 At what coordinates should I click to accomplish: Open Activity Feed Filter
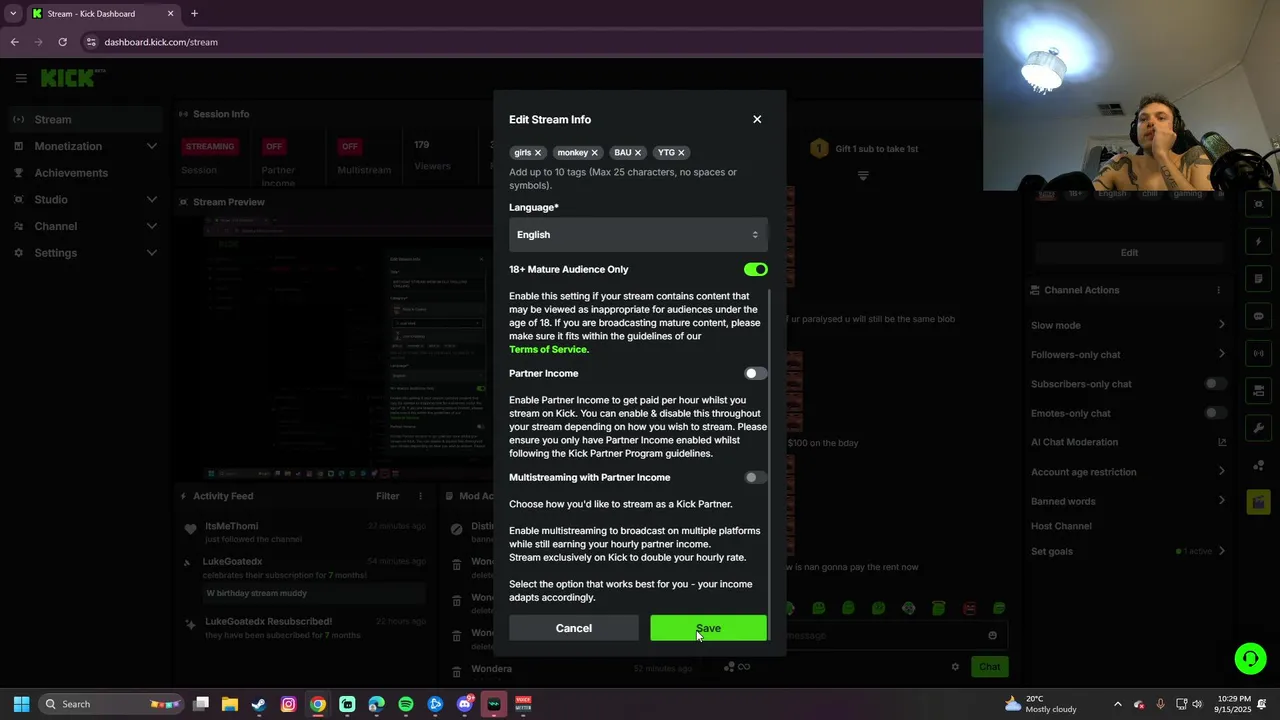click(x=388, y=496)
